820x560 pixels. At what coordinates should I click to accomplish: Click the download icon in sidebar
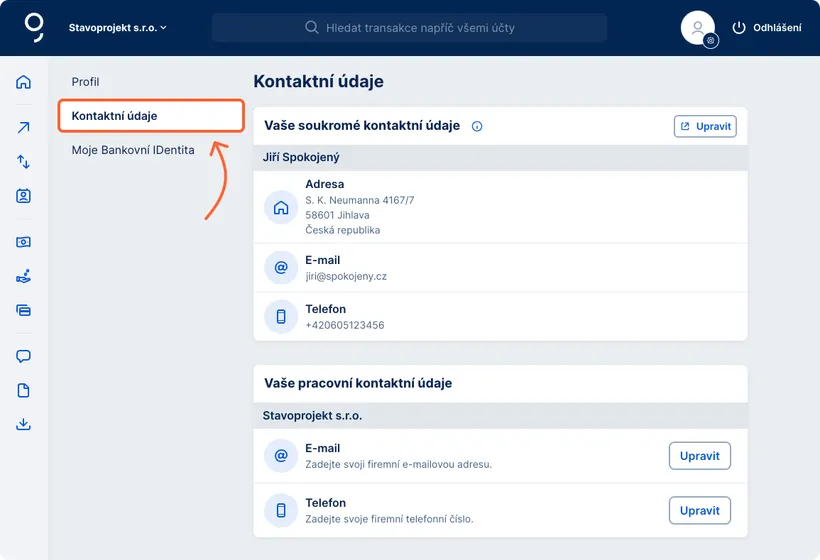click(23, 424)
